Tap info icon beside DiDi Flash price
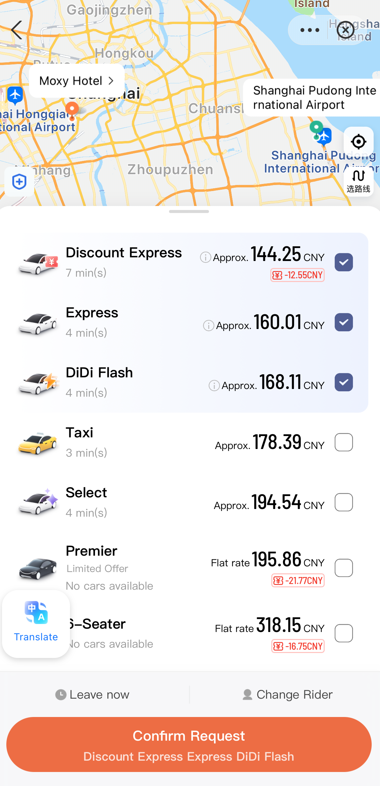Viewport: 380px width, 786px height. pyautogui.click(x=214, y=385)
